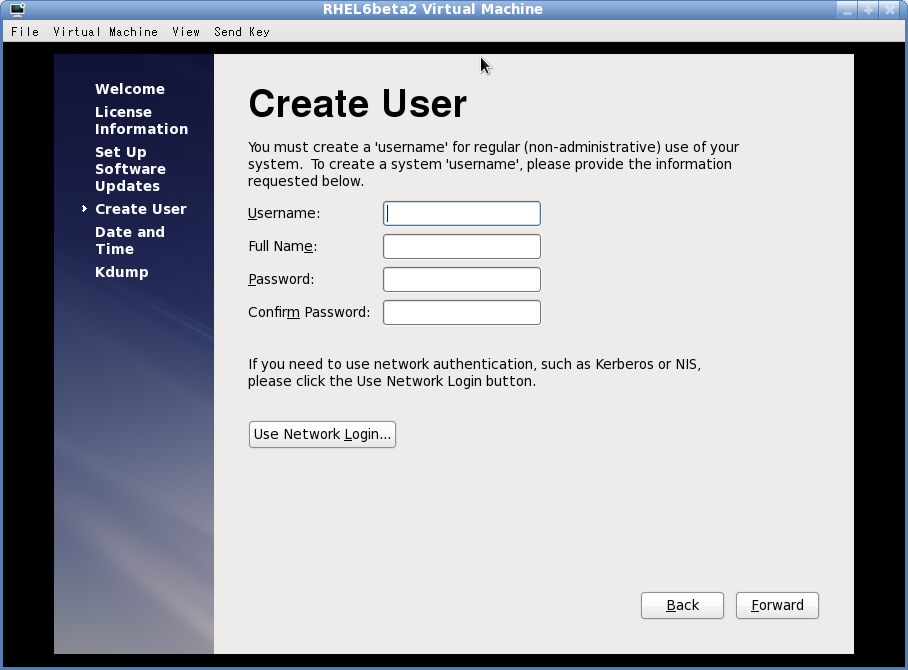The height and width of the screenshot is (670, 908).
Task: Go Back to the previous step
Action: tap(682, 606)
